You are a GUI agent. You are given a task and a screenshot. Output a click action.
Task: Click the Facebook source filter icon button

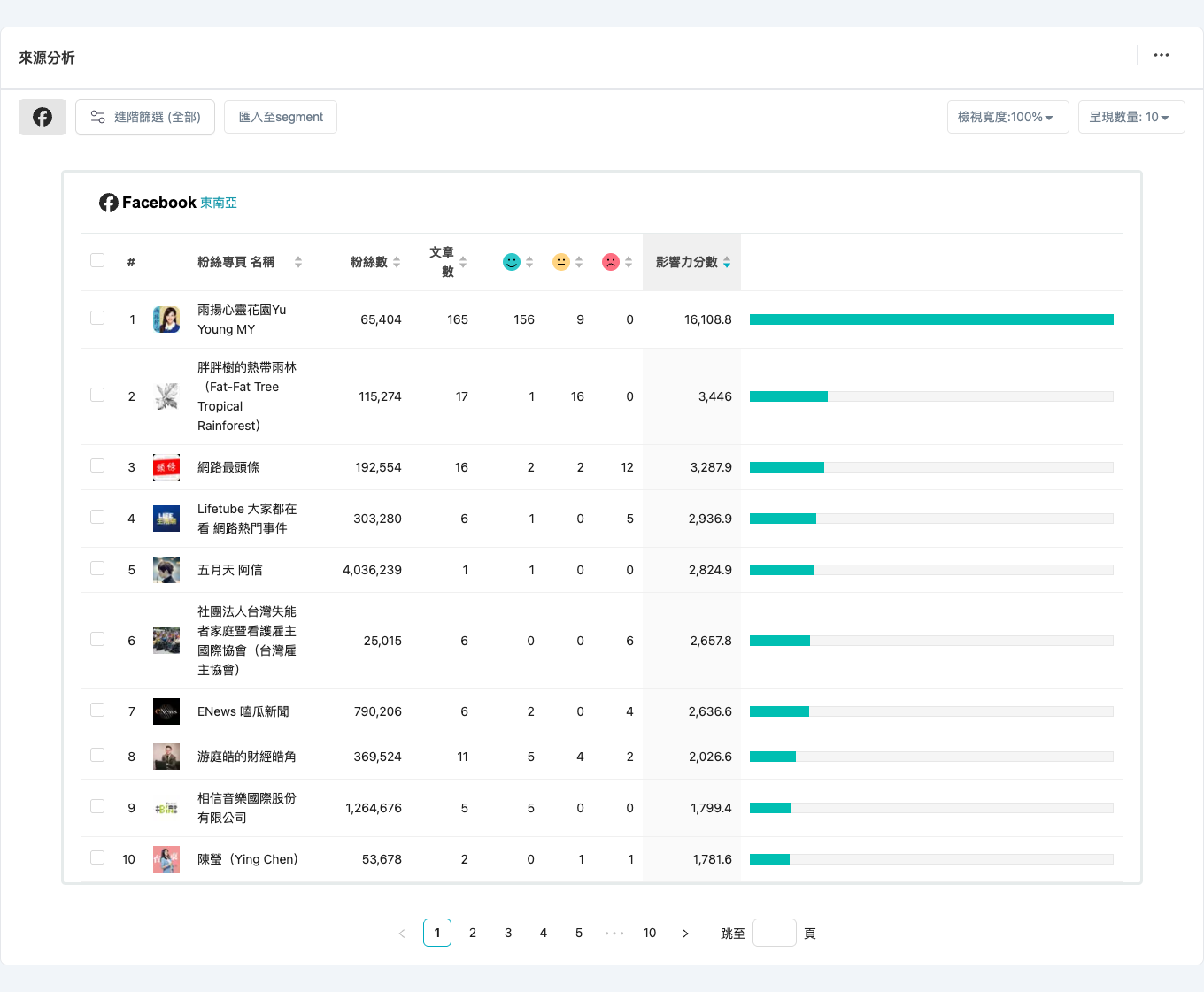tap(42, 117)
